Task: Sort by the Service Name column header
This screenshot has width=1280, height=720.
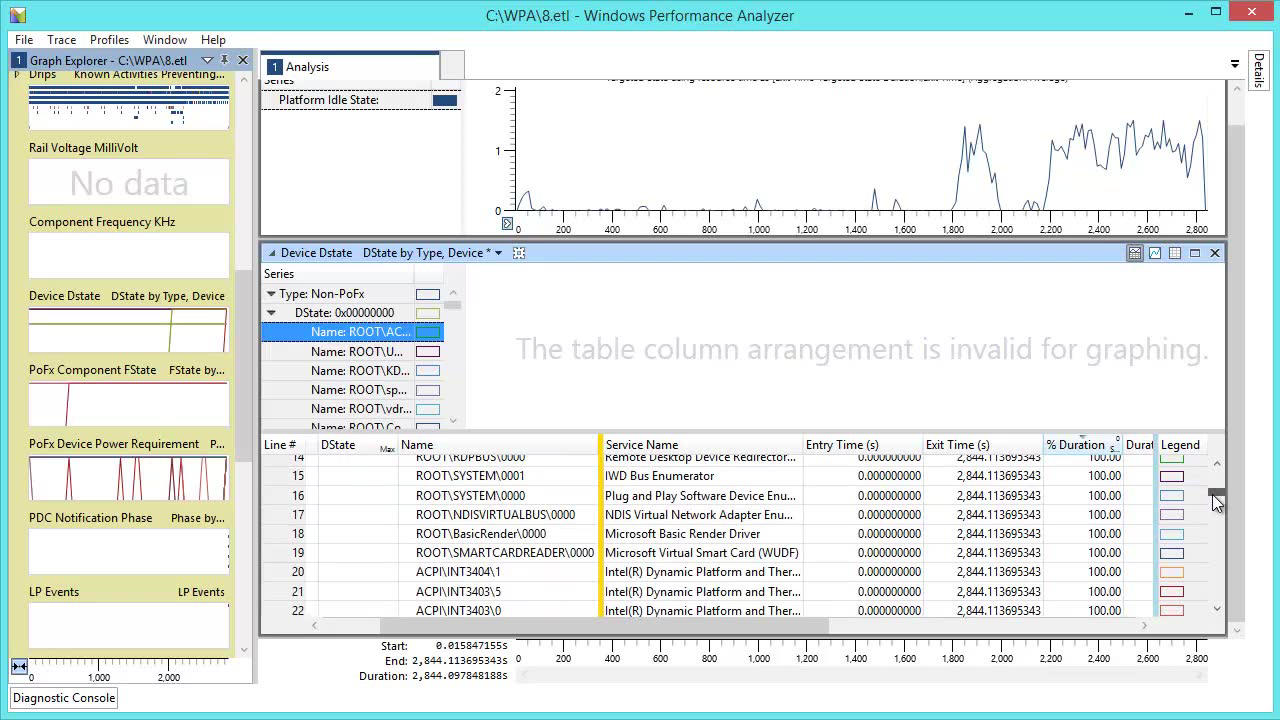Action: [703, 445]
